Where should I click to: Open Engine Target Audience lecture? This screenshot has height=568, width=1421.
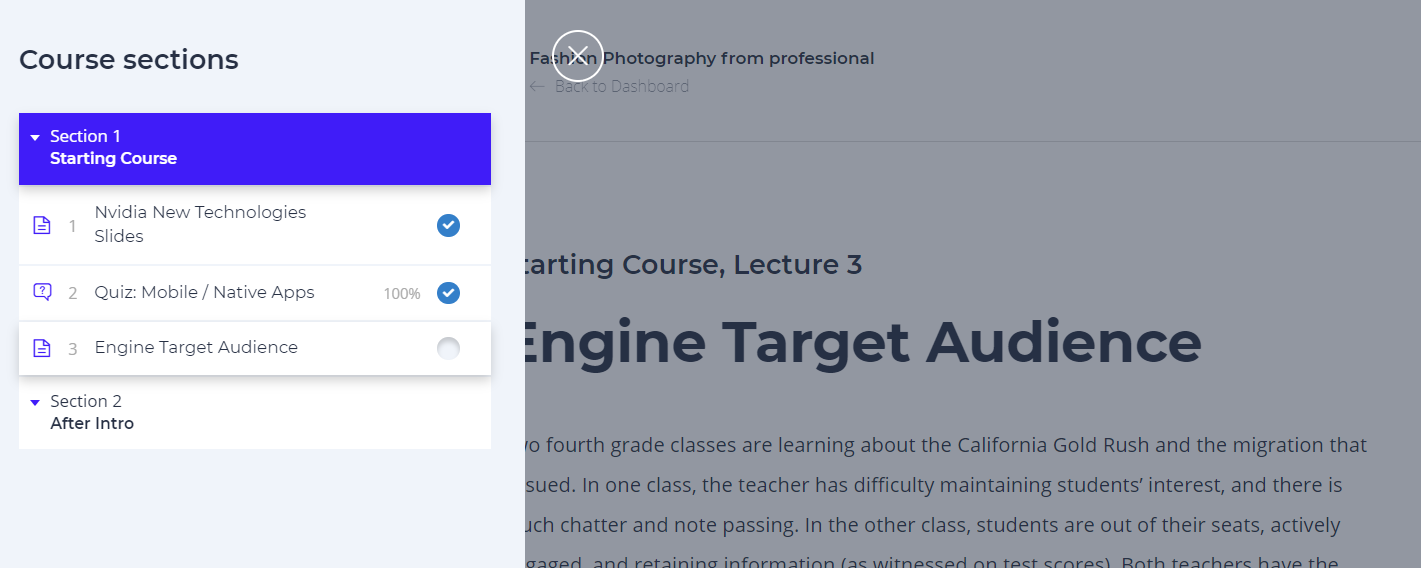(x=196, y=347)
